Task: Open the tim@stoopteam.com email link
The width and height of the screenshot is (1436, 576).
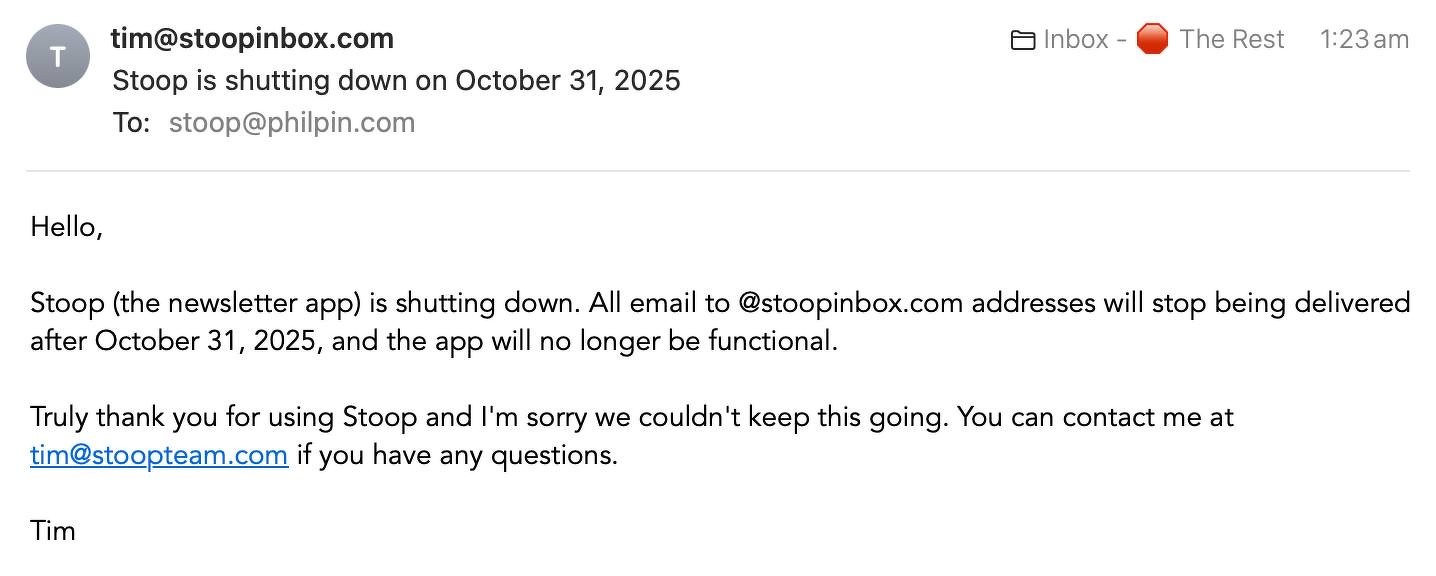Action: coord(159,455)
